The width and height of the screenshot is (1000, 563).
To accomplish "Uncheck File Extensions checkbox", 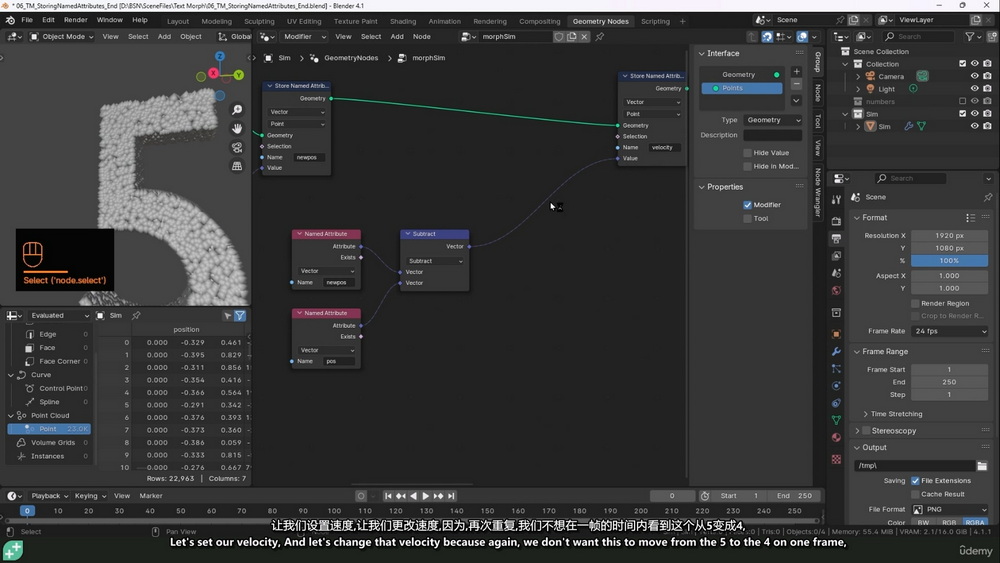I will (915, 481).
